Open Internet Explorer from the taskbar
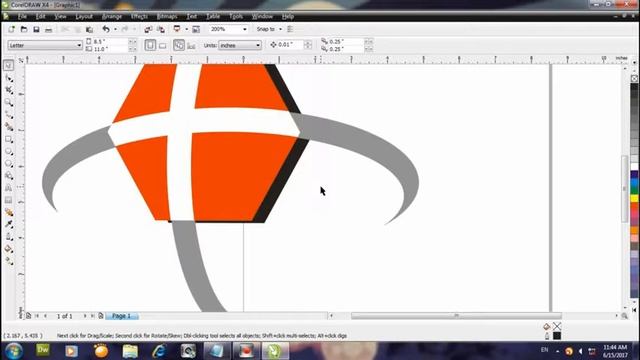 [159, 351]
